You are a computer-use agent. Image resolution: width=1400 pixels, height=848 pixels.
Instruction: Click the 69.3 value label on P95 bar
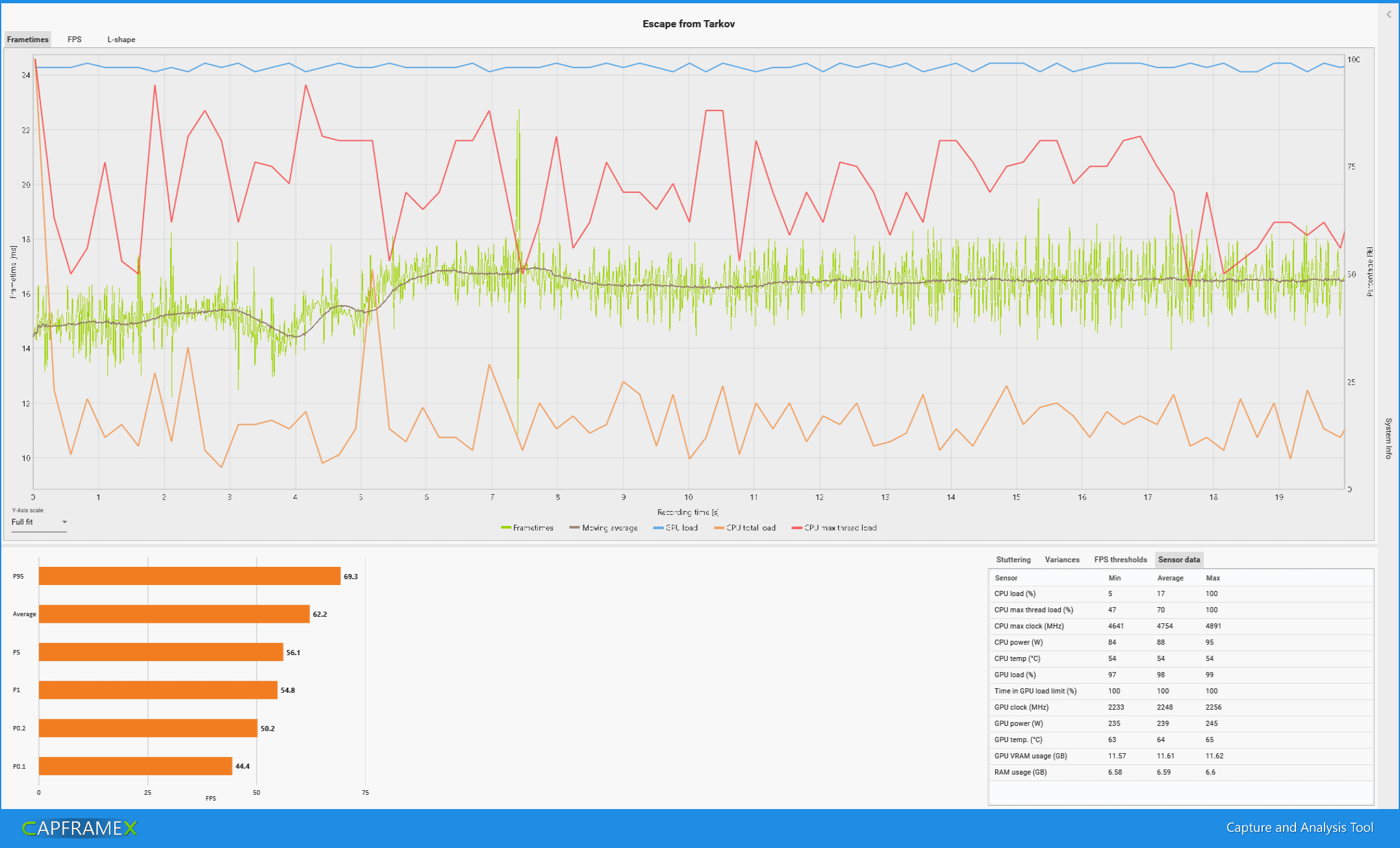(351, 577)
